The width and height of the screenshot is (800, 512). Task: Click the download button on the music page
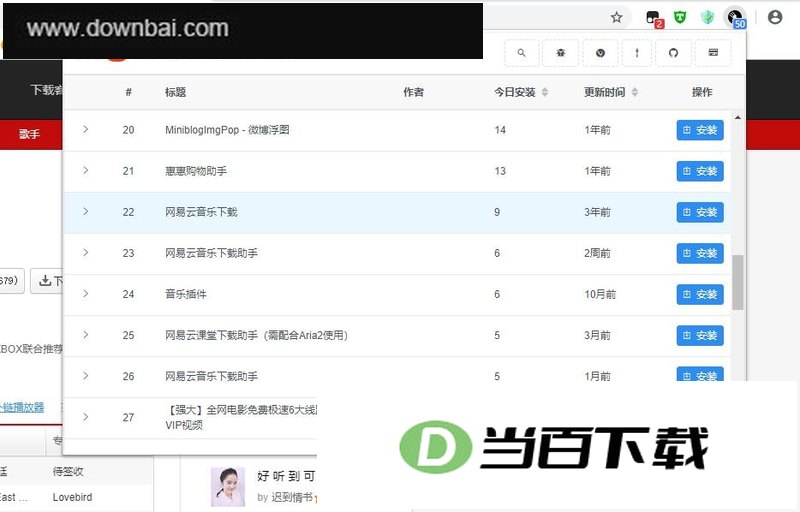click(x=47, y=280)
